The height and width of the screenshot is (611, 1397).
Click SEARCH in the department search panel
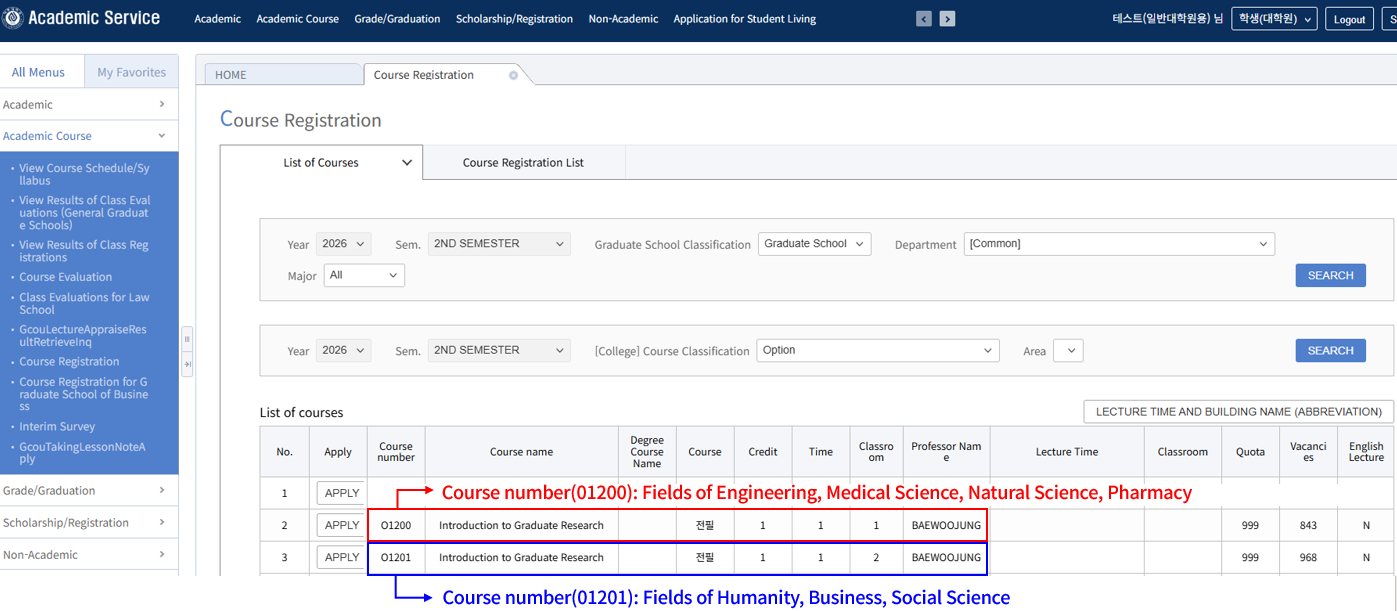point(1330,275)
